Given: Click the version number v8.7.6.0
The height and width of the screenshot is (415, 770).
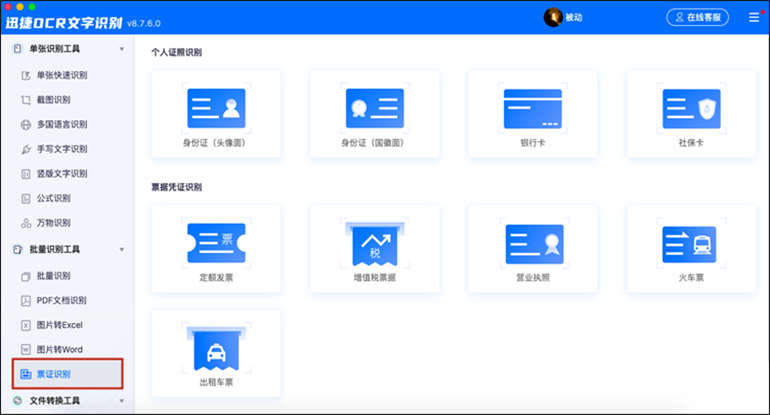Looking at the screenshot, I should [144, 24].
